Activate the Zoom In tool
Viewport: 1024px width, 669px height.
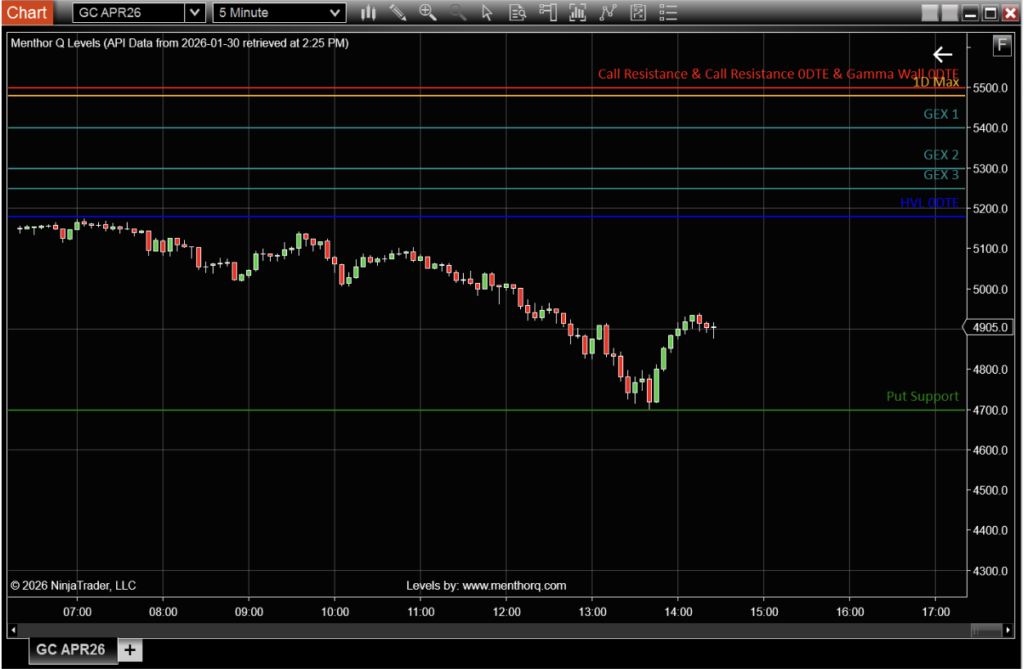click(x=427, y=13)
